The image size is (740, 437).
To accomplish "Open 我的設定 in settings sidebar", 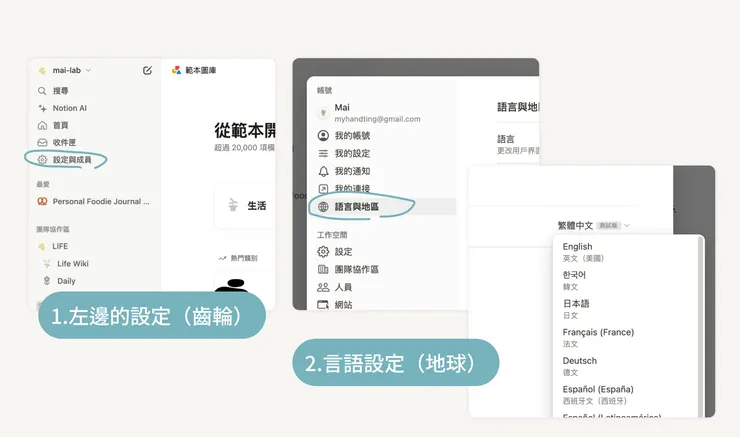I will [x=352, y=153].
